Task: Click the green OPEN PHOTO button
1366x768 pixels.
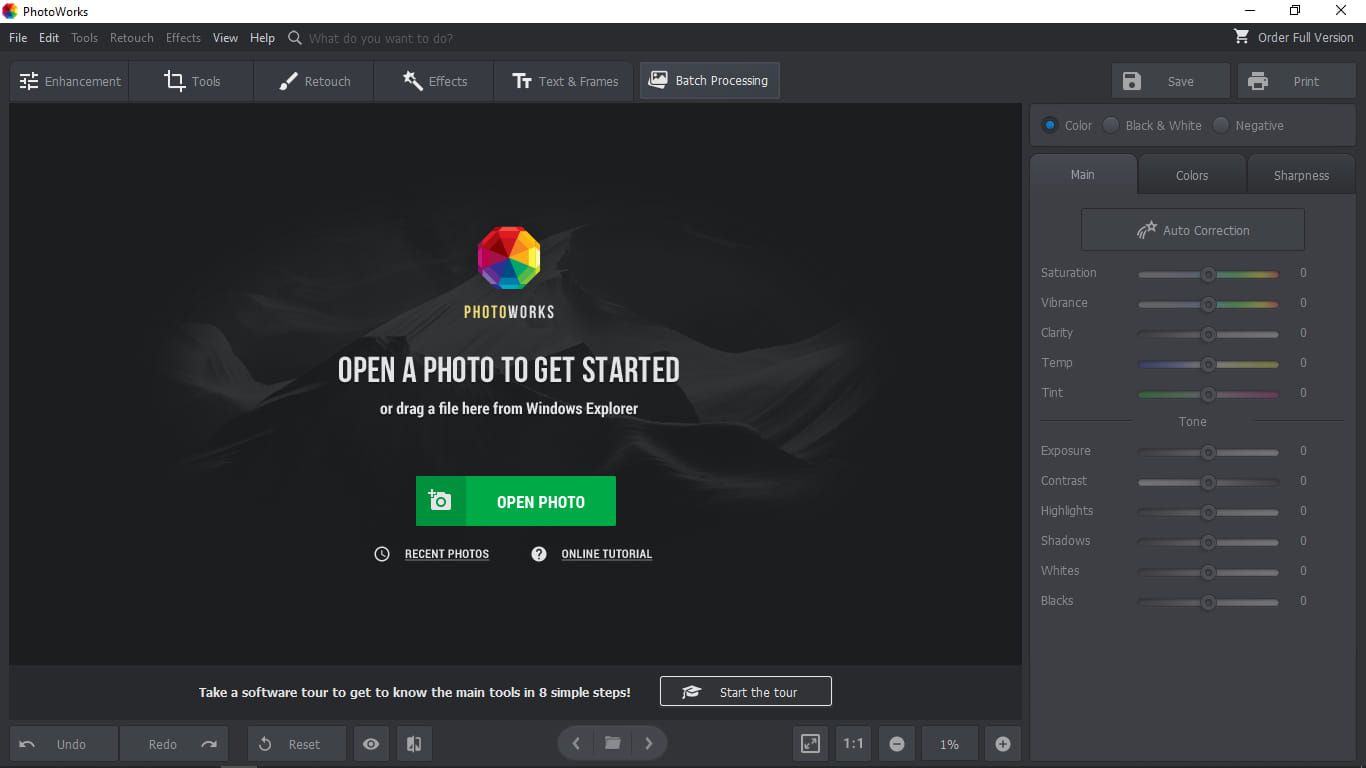Action: (516, 501)
